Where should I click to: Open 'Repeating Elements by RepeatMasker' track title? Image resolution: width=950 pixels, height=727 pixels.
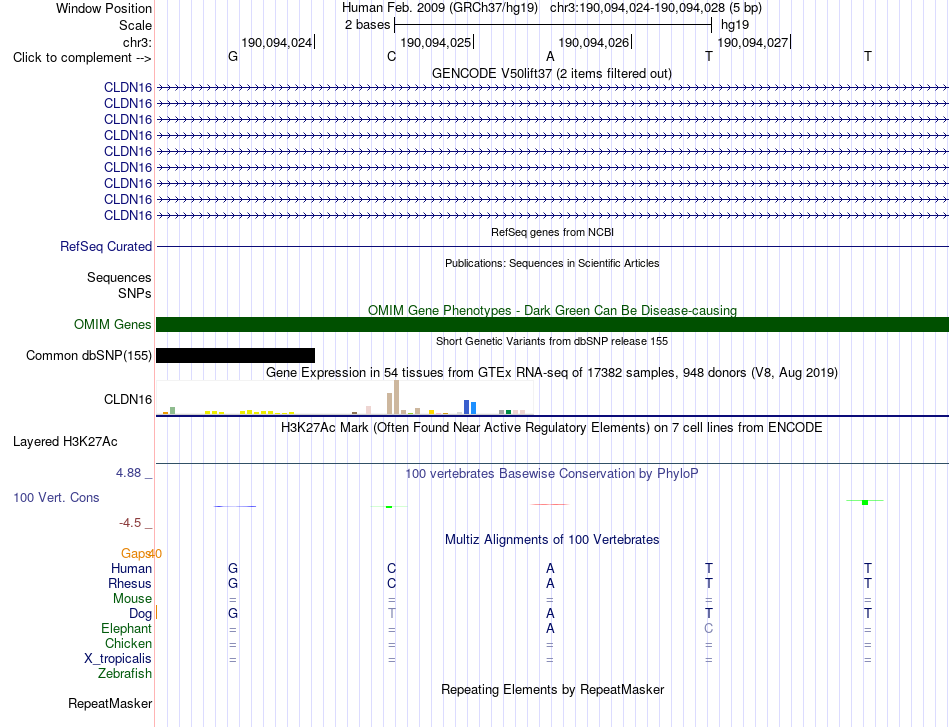tap(553, 689)
